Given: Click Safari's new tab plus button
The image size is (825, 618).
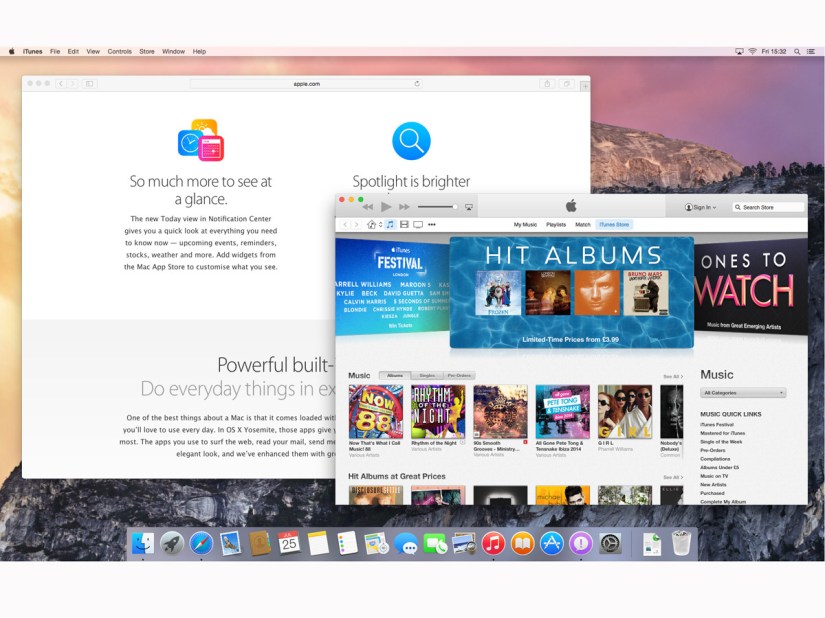Looking at the screenshot, I should (585, 86).
